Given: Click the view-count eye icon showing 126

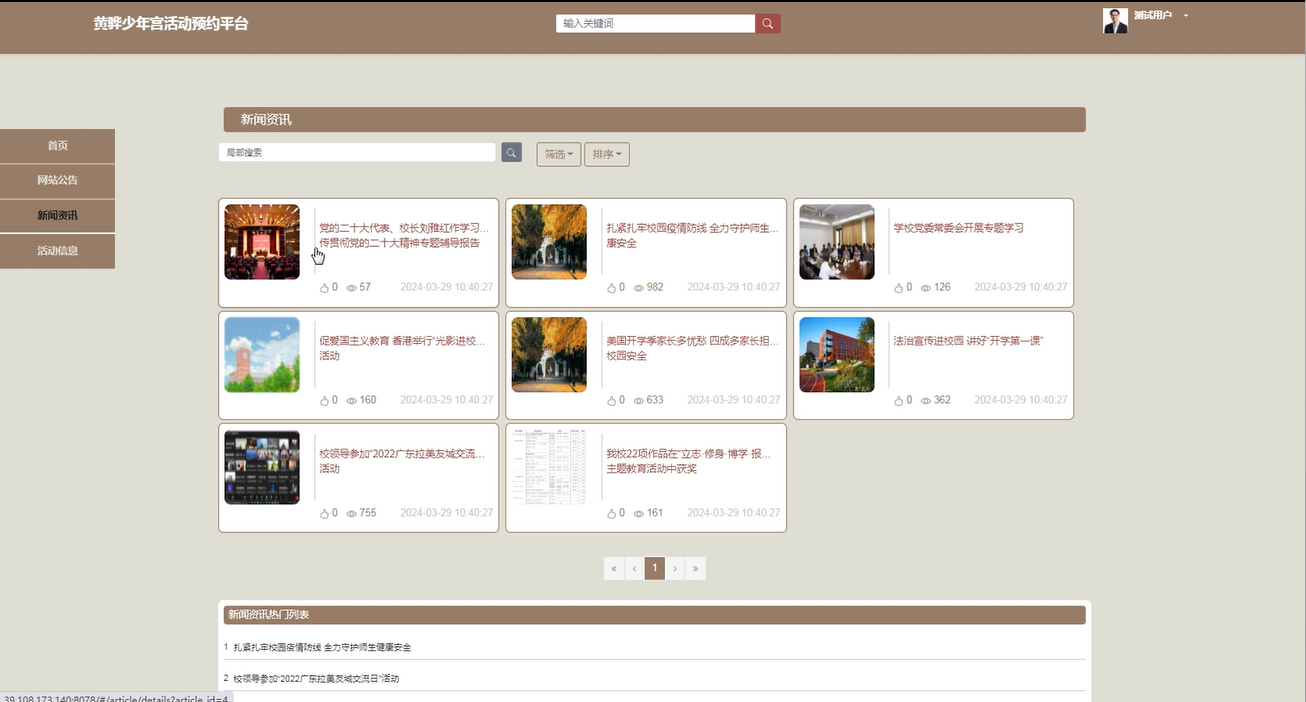Looking at the screenshot, I should click(x=925, y=288).
